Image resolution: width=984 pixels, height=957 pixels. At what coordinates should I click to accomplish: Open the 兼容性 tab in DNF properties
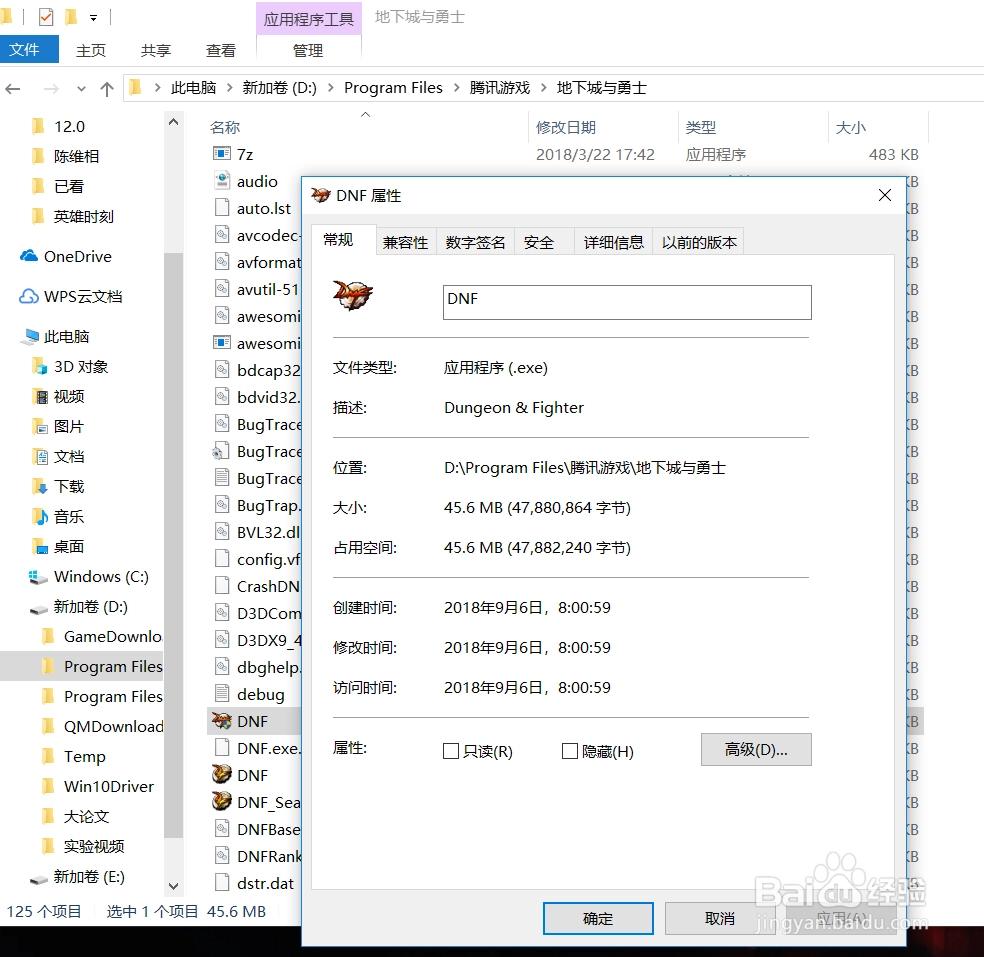405,242
